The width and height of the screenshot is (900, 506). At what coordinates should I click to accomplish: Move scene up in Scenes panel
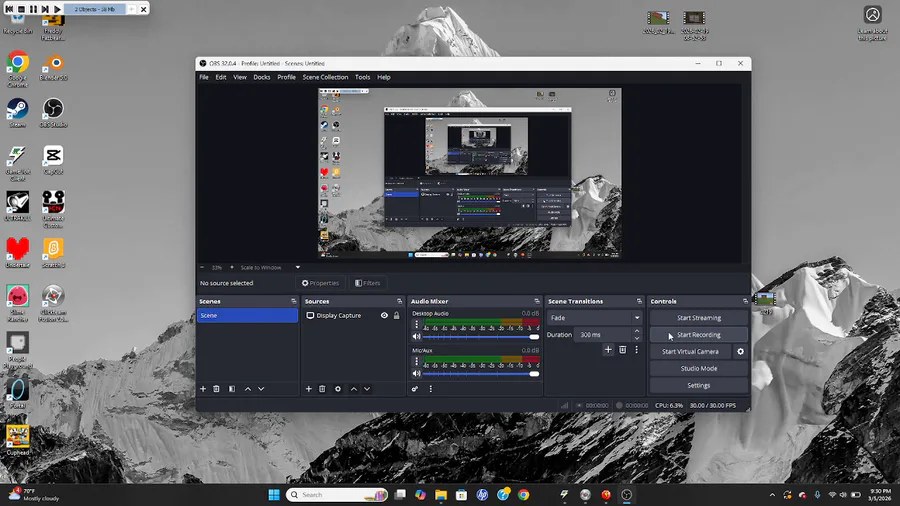(248, 389)
